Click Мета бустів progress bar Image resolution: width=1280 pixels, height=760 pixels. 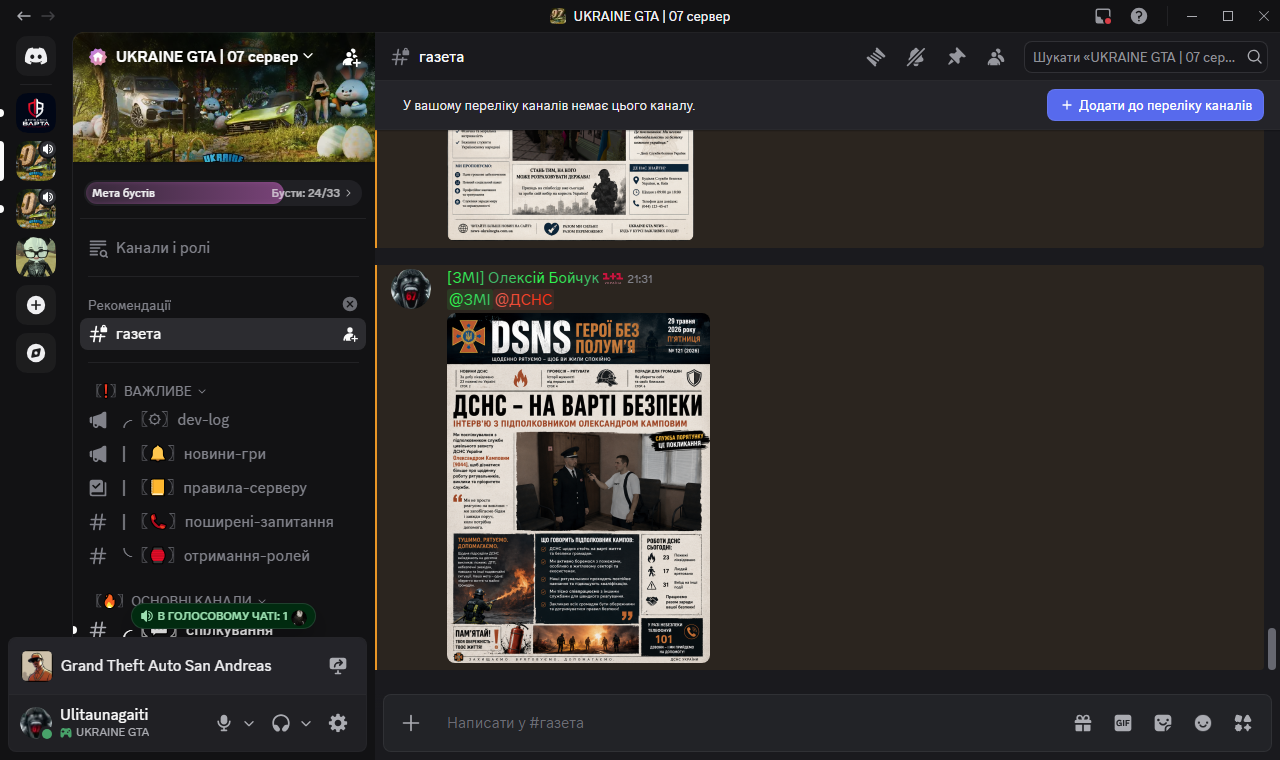tap(223, 193)
